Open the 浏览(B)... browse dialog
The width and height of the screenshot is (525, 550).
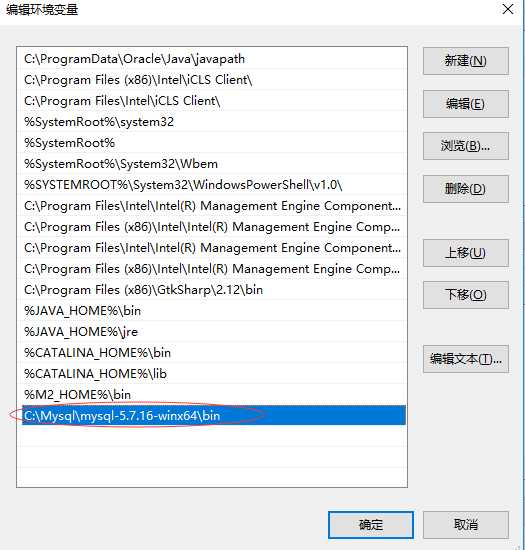tap(465, 146)
